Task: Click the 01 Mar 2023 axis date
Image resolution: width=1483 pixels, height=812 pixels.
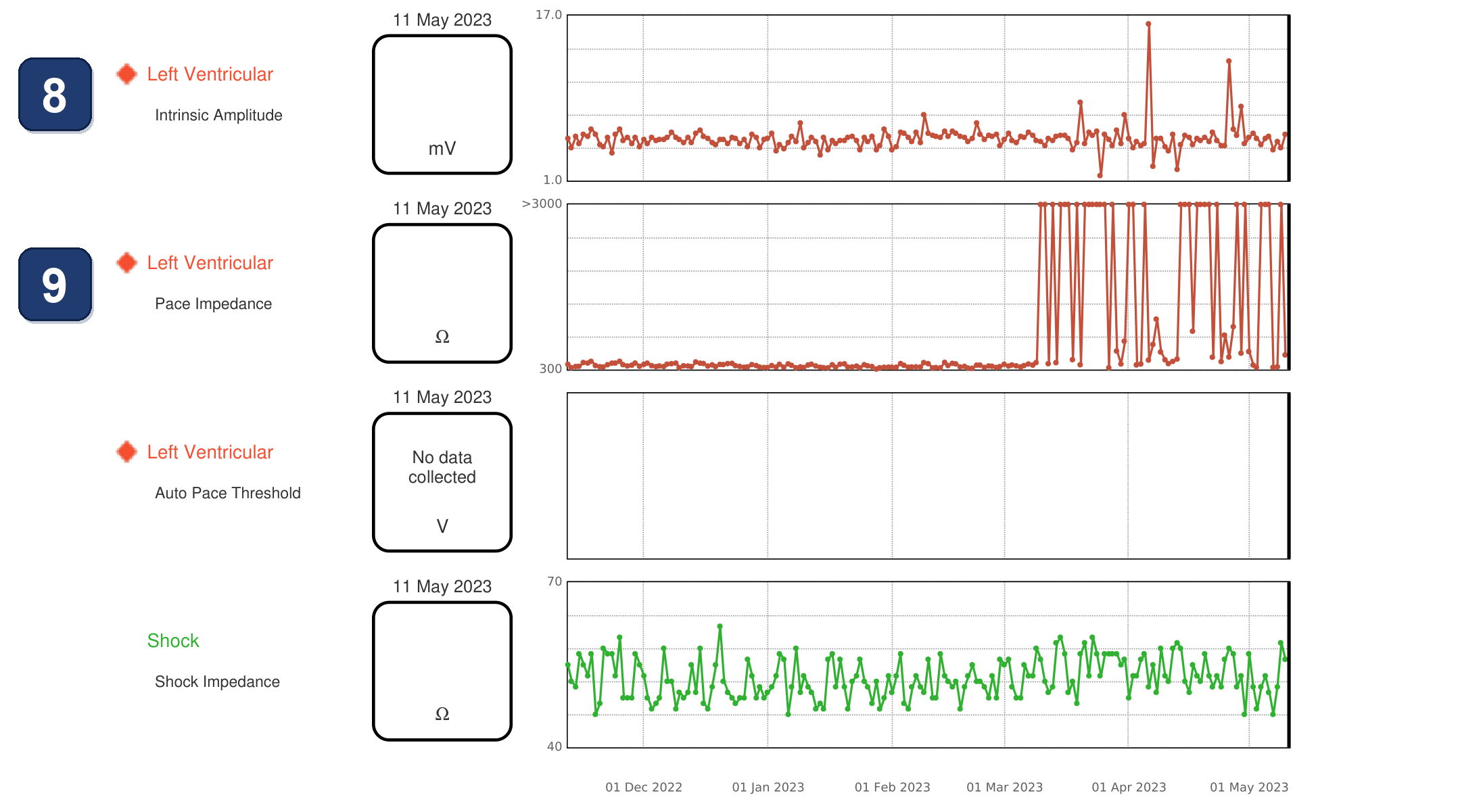Action: pos(1005,787)
